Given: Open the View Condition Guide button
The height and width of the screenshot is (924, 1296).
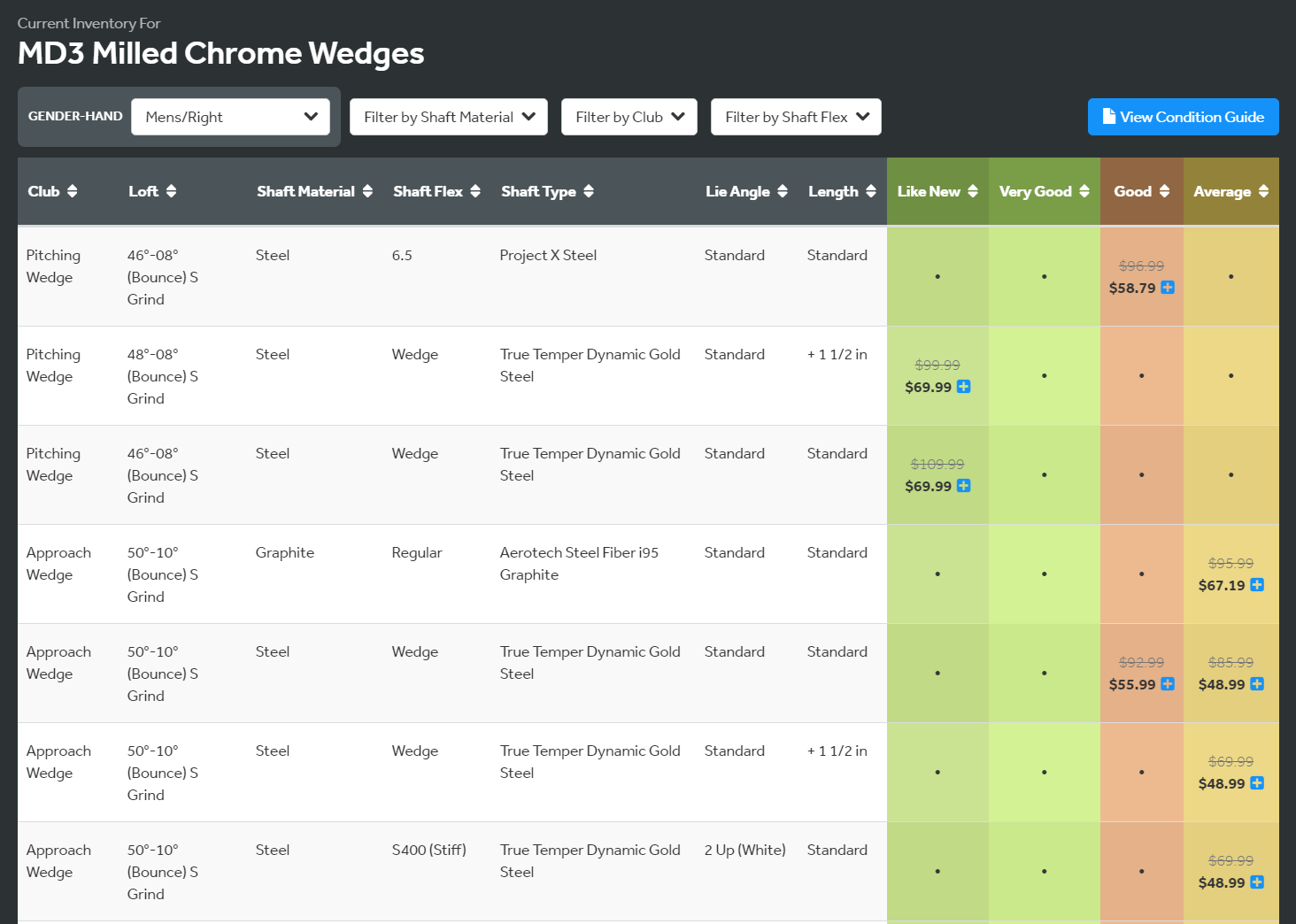Looking at the screenshot, I should [1183, 117].
